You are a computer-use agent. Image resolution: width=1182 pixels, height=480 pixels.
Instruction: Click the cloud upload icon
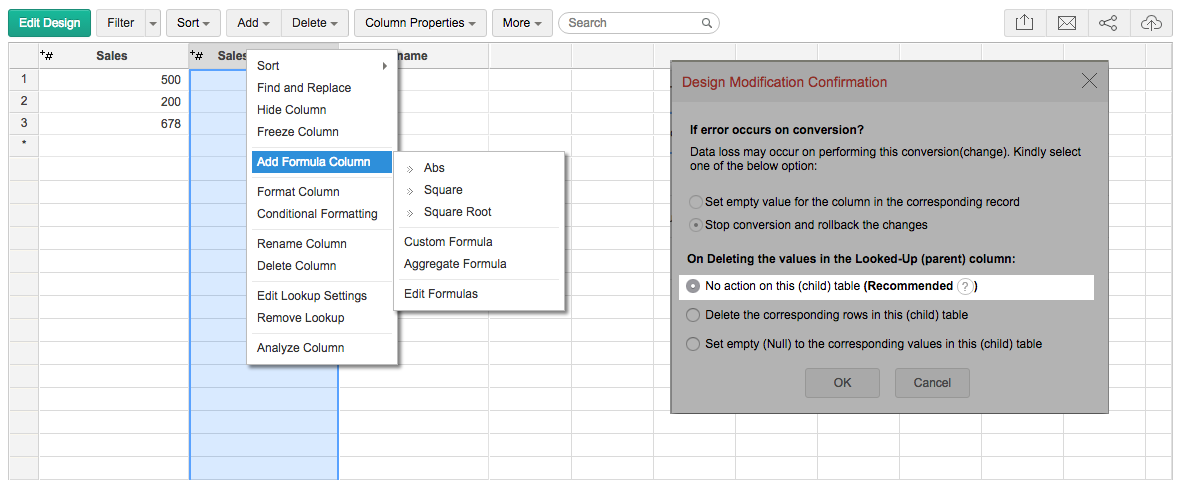point(1150,23)
